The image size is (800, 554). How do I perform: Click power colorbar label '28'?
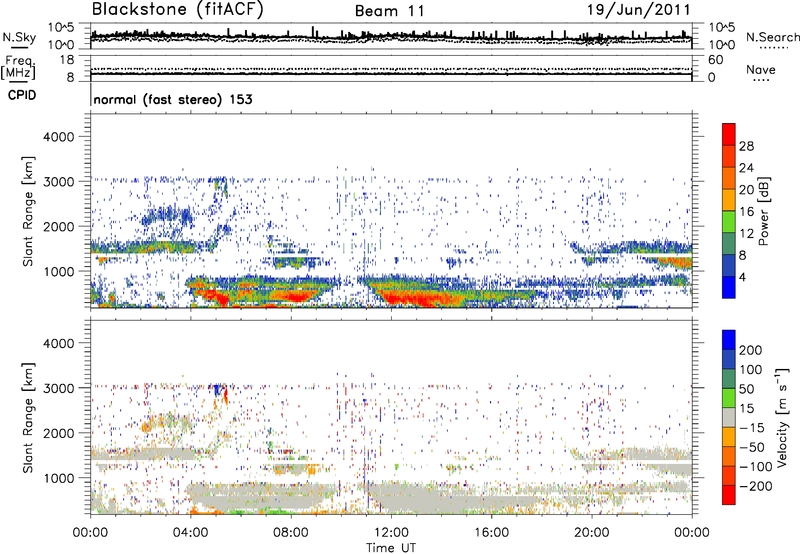[746, 146]
